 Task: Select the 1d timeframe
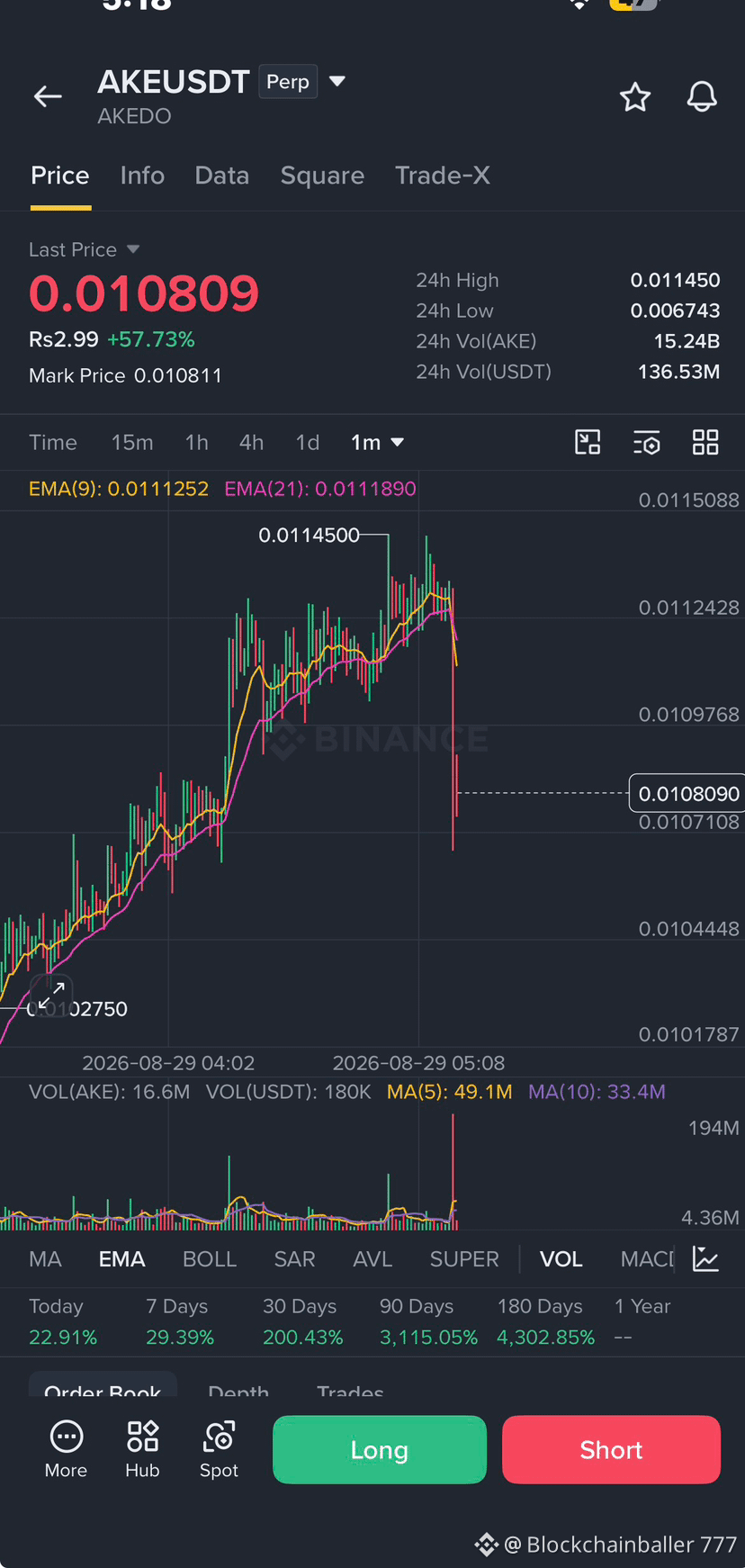coord(308,442)
